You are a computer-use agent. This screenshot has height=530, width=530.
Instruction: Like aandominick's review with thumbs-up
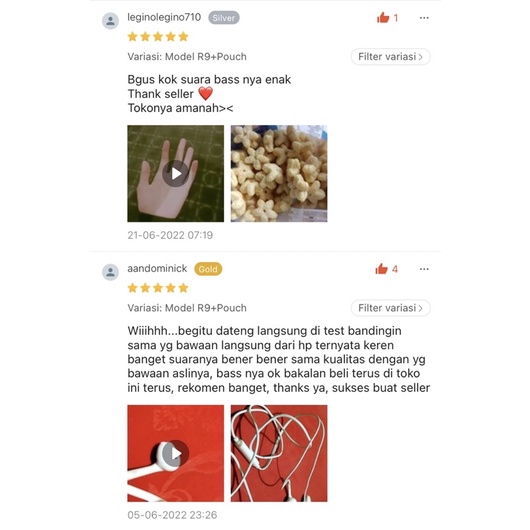click(x=382, y=269)
